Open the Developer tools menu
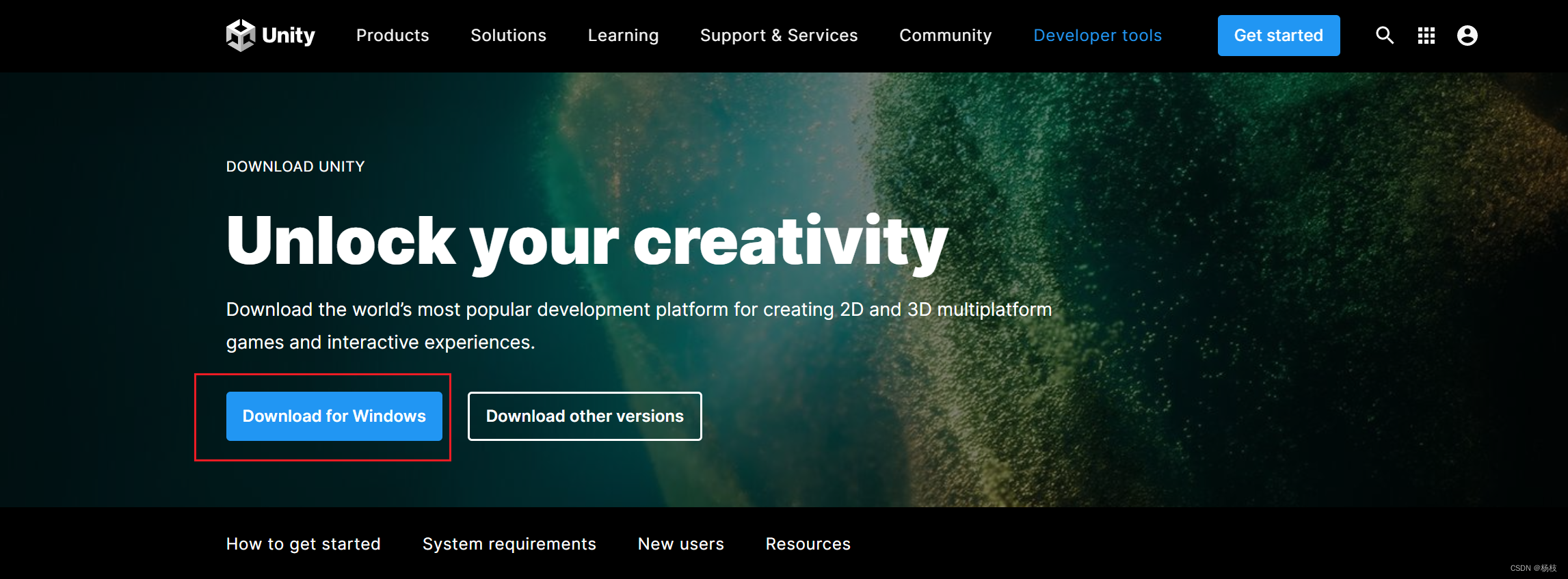 click(1098, 36)
